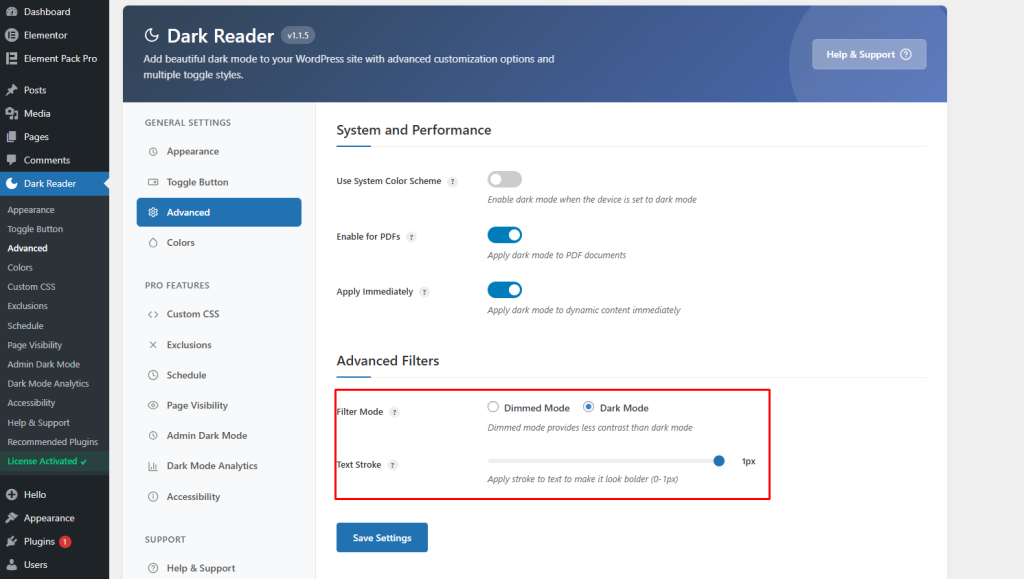
Task: Turn off the Apply Immediately switch
Action: click(504, 289)
